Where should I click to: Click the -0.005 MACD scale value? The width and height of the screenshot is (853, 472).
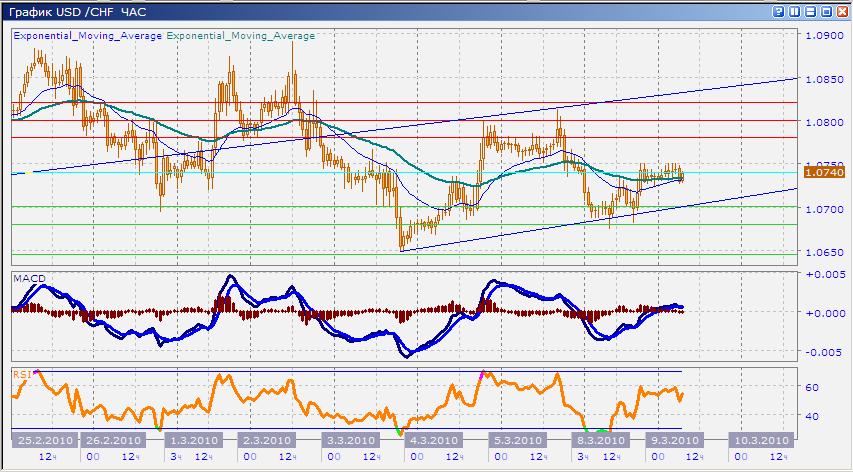[825, 352]
